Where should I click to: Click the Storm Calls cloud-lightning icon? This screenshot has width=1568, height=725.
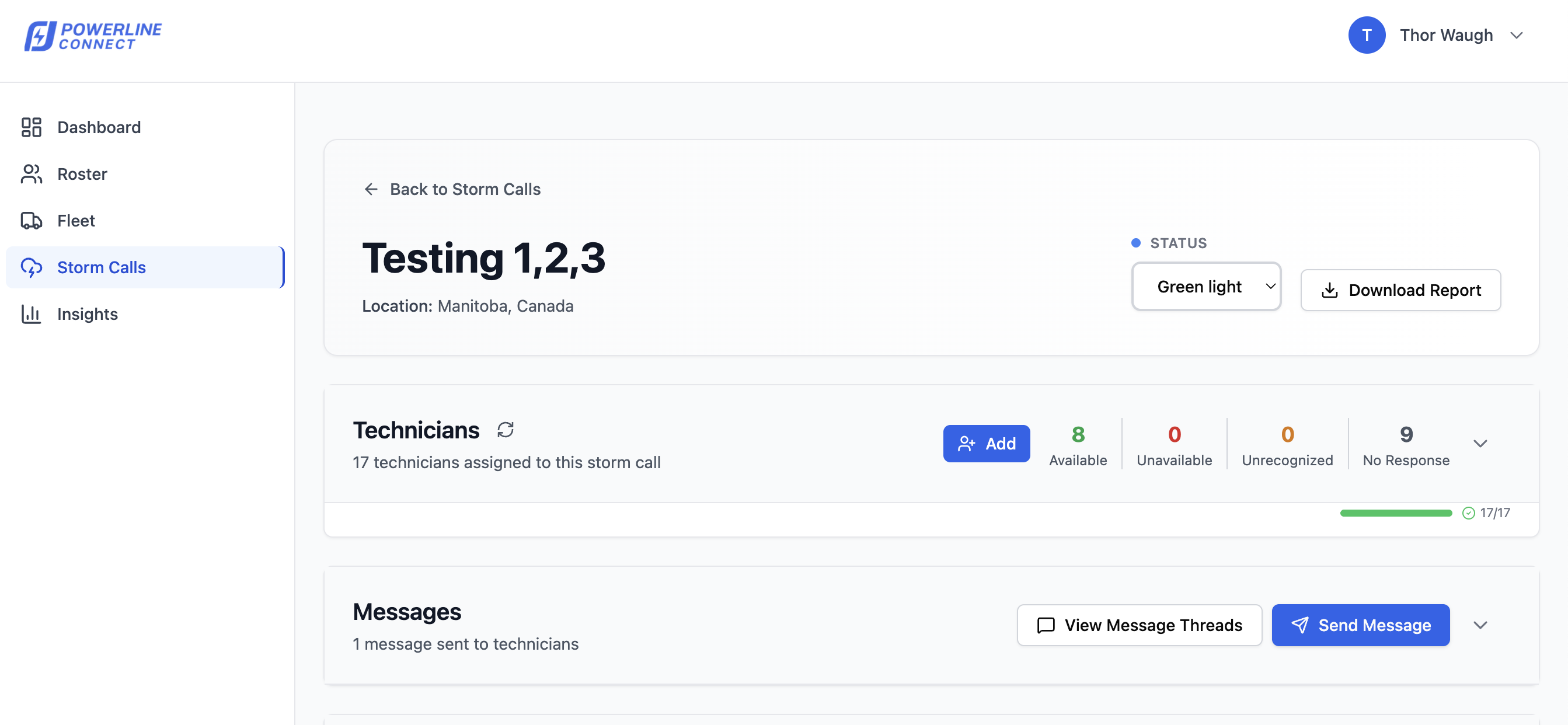31,267
